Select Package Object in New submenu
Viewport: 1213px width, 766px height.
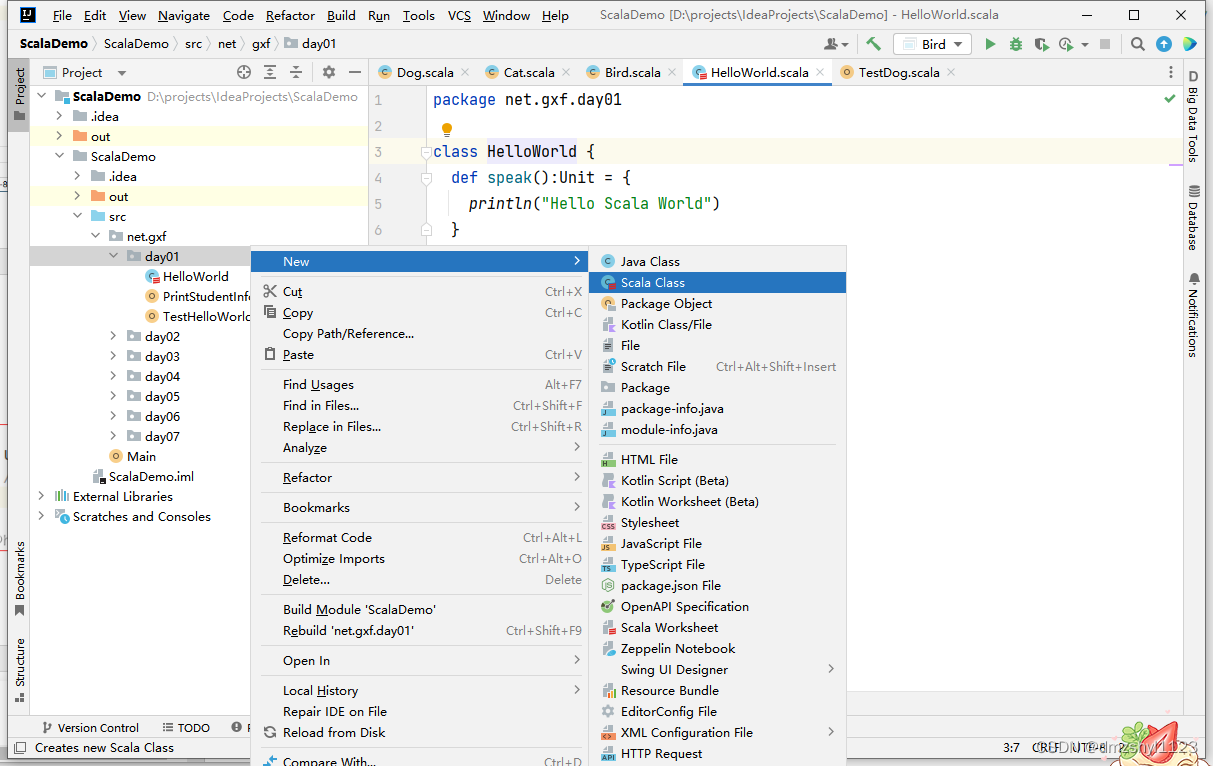(x=717, y=304)
